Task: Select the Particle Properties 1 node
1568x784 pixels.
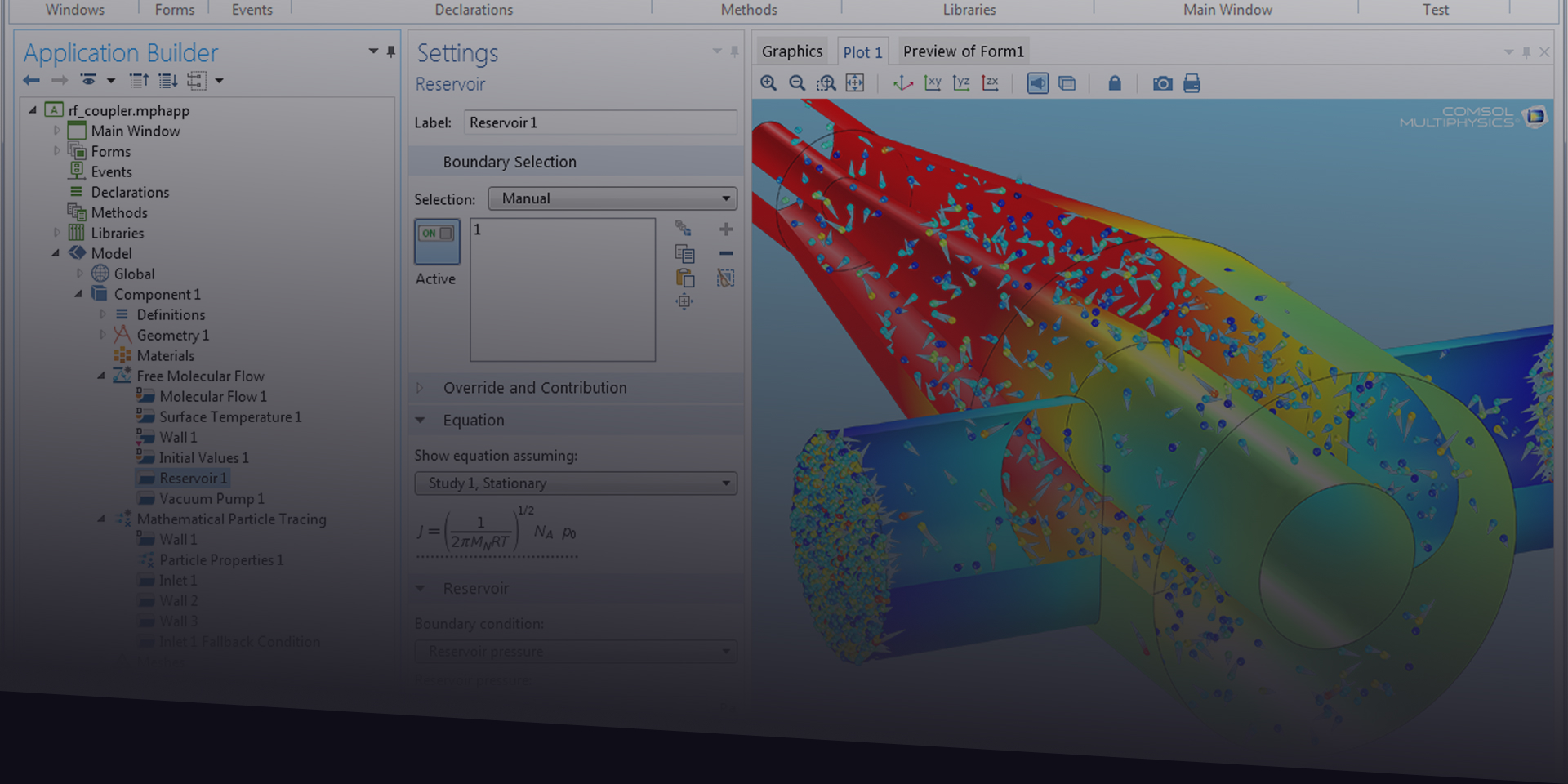Action: point(221,559)
